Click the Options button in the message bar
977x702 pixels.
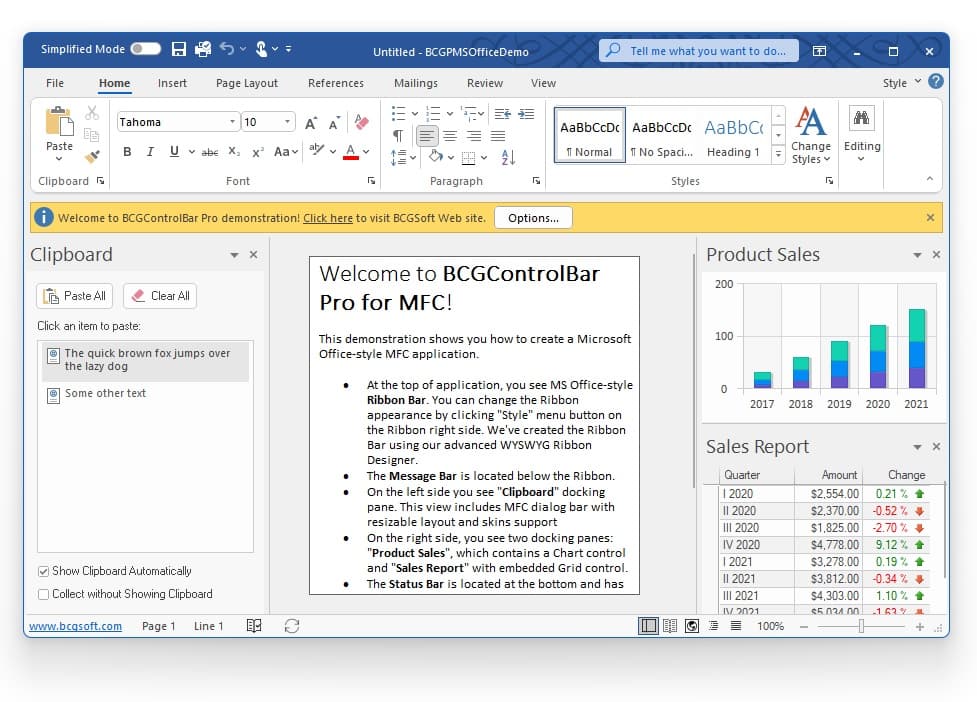[x=533, y=216]
